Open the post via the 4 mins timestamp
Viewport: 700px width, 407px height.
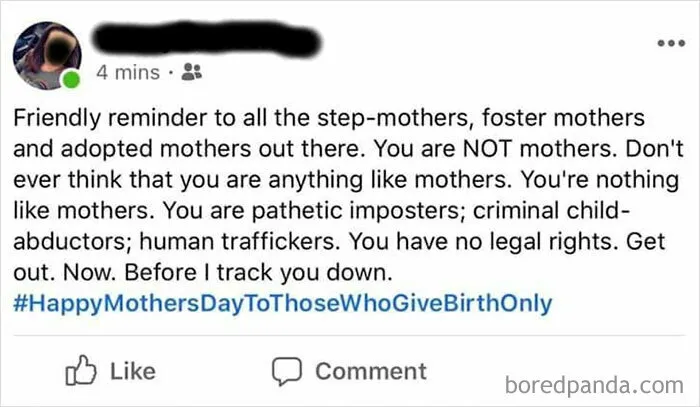(128, 73)
